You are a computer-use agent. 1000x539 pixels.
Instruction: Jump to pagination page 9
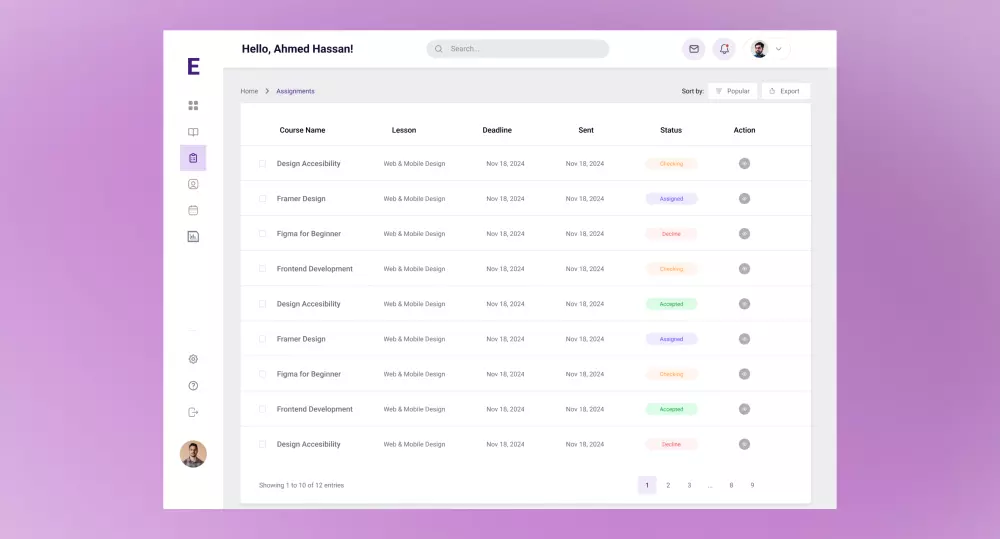[x=753, y=485]
